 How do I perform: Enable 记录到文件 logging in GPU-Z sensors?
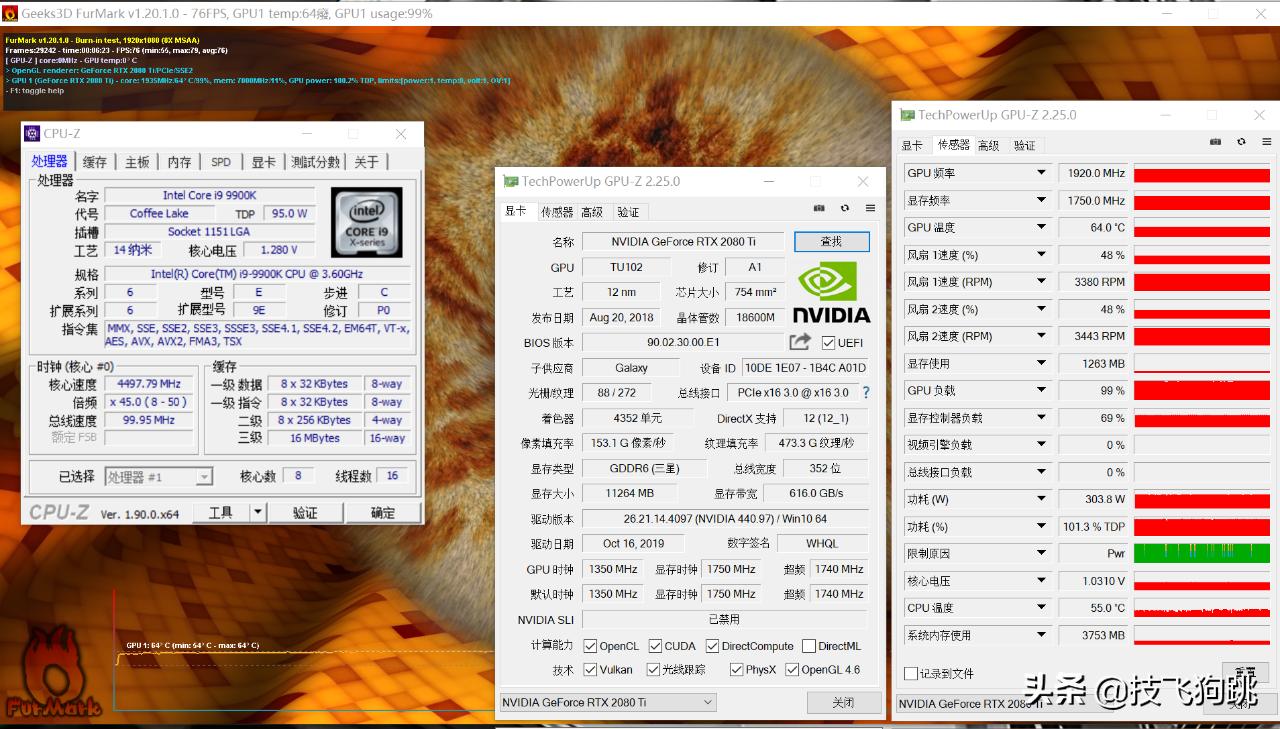[911, 673]
